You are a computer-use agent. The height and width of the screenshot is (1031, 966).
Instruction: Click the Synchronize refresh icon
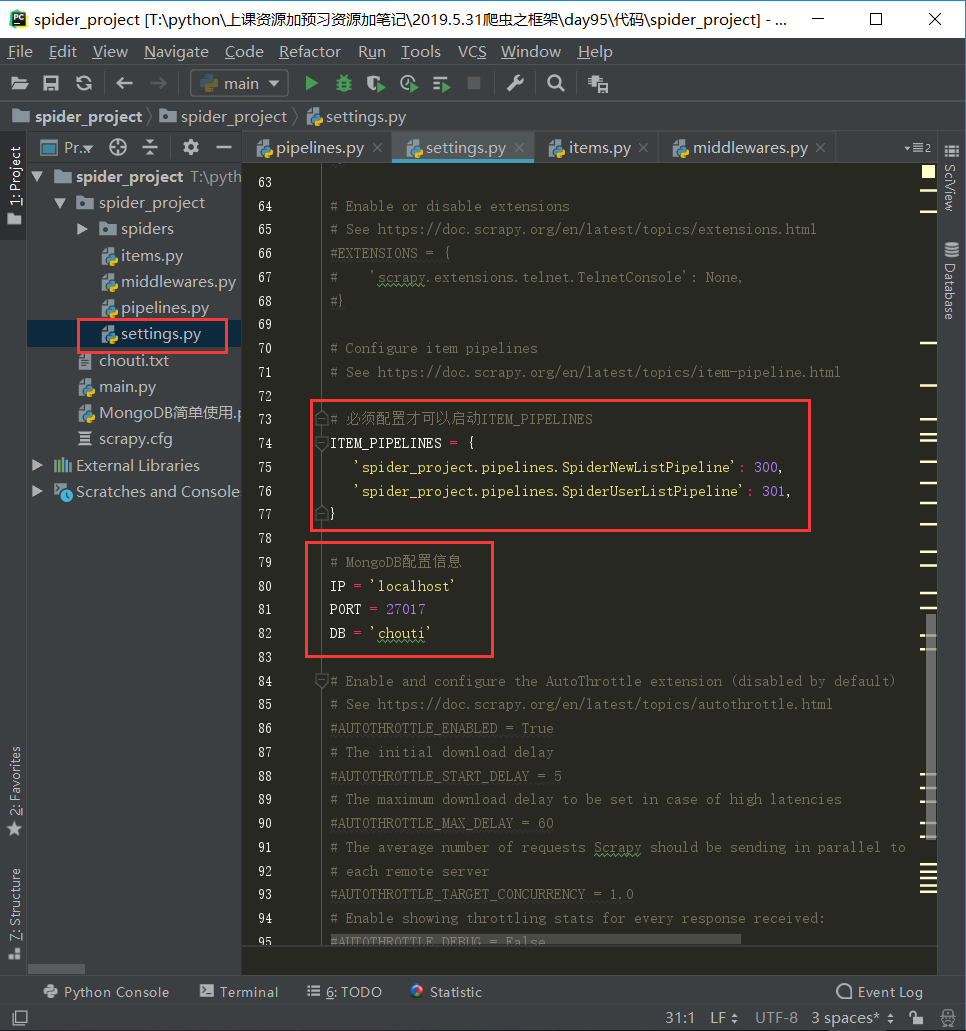(84, 84)
